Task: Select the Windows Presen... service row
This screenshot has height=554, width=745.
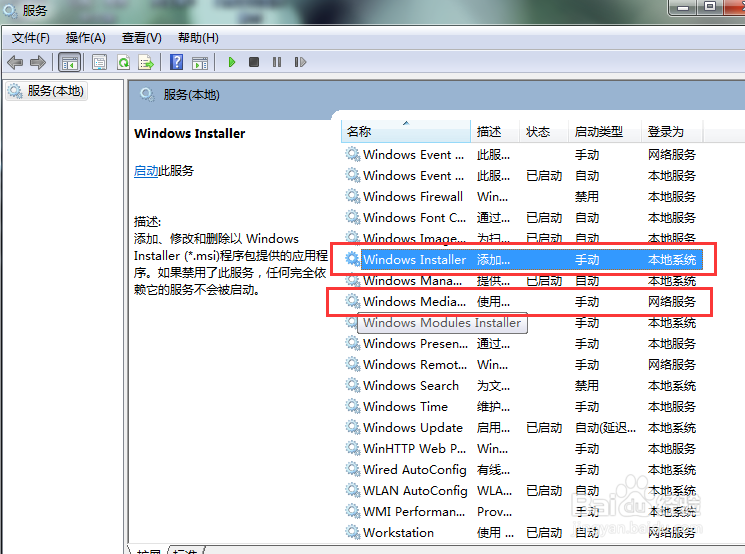Action: (x=522, y=344)
